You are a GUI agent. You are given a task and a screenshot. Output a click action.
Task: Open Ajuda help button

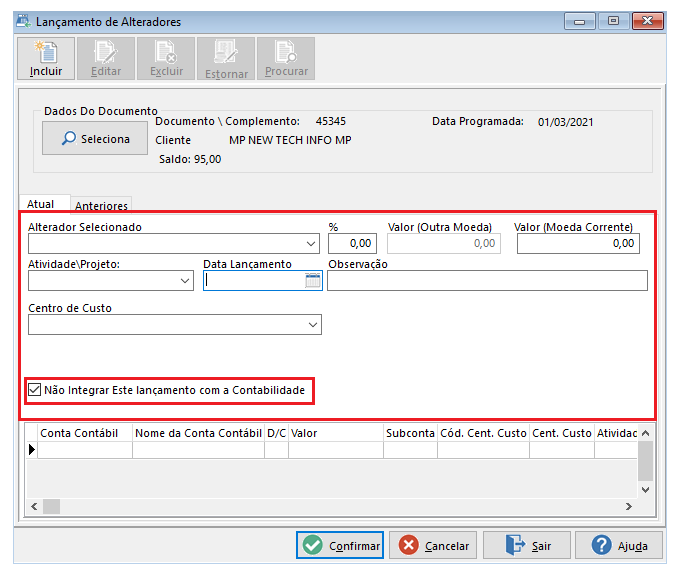coord(619,545)
